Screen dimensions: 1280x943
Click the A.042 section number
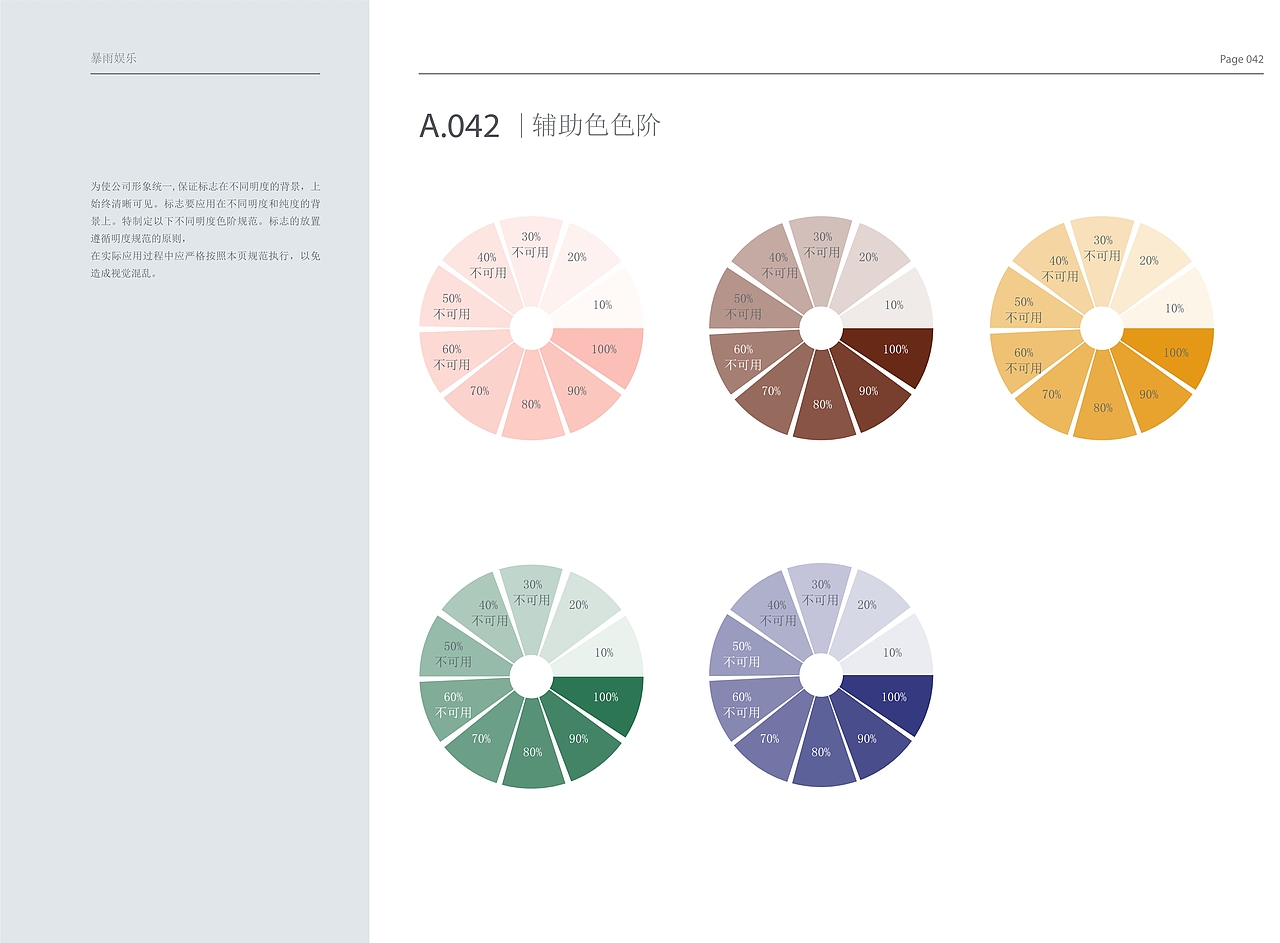459,126
